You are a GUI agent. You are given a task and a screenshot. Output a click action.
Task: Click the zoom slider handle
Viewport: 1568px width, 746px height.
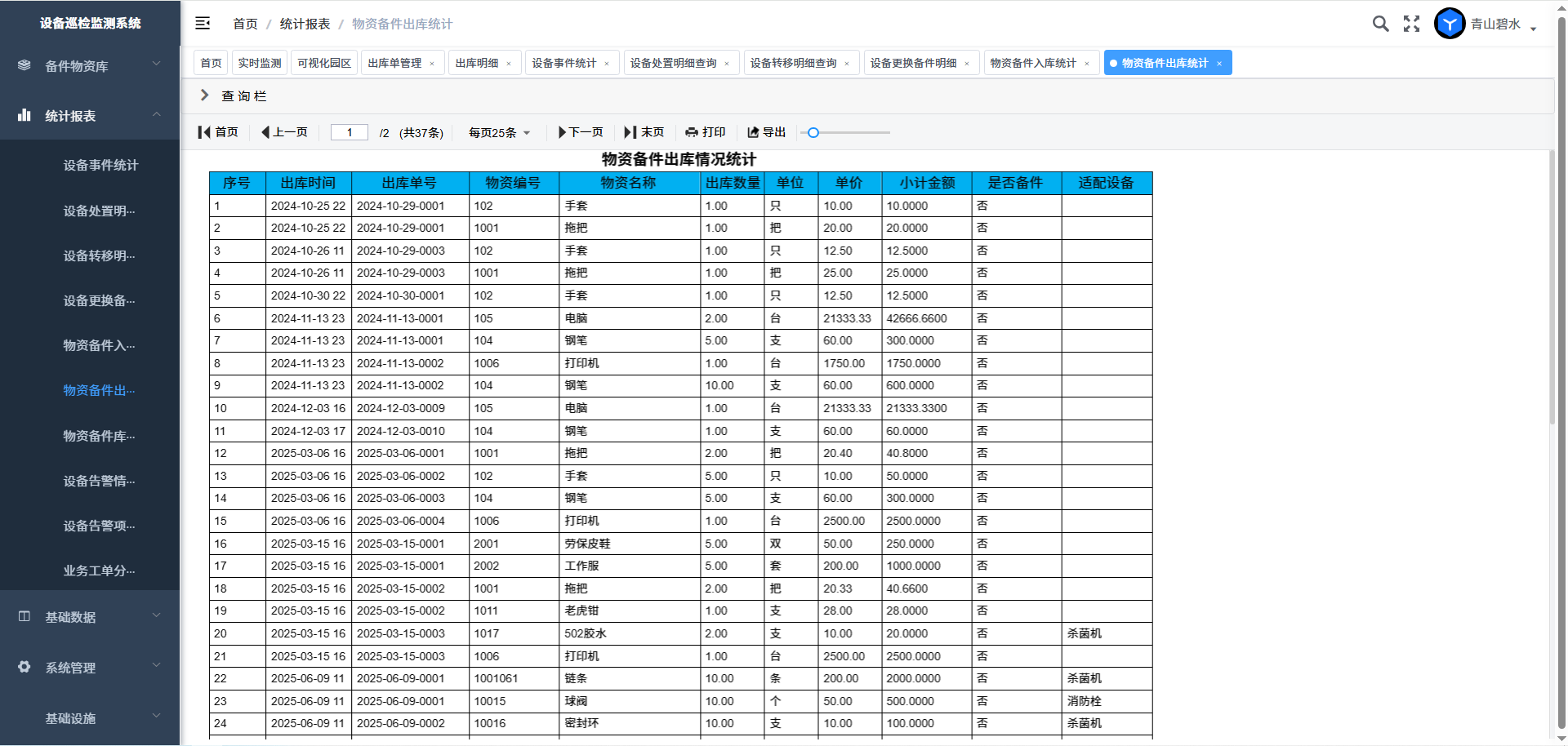[813, 132]
